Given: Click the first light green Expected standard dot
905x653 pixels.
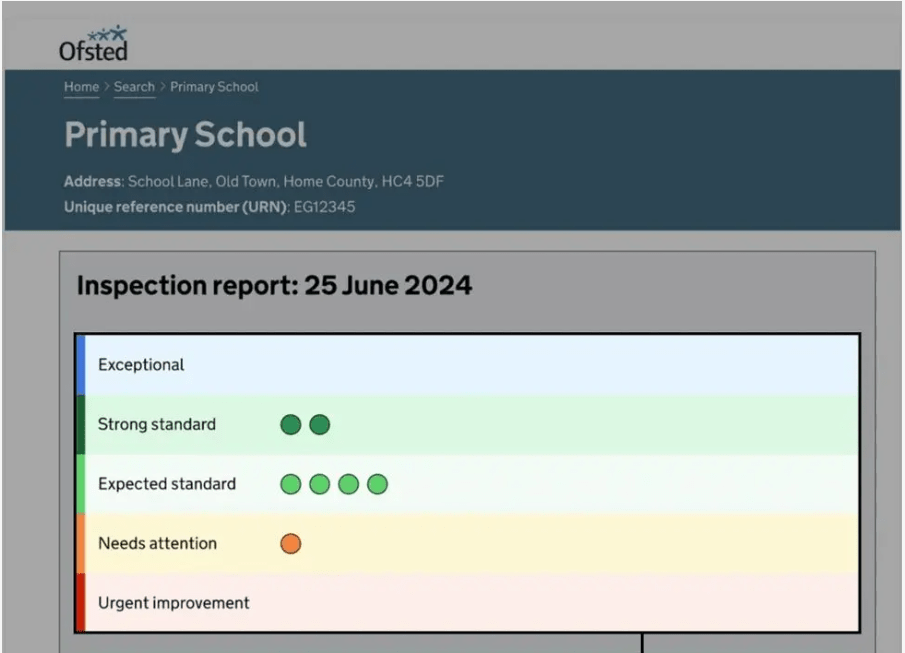Looking at the screenshot, I should coord(290,485).
